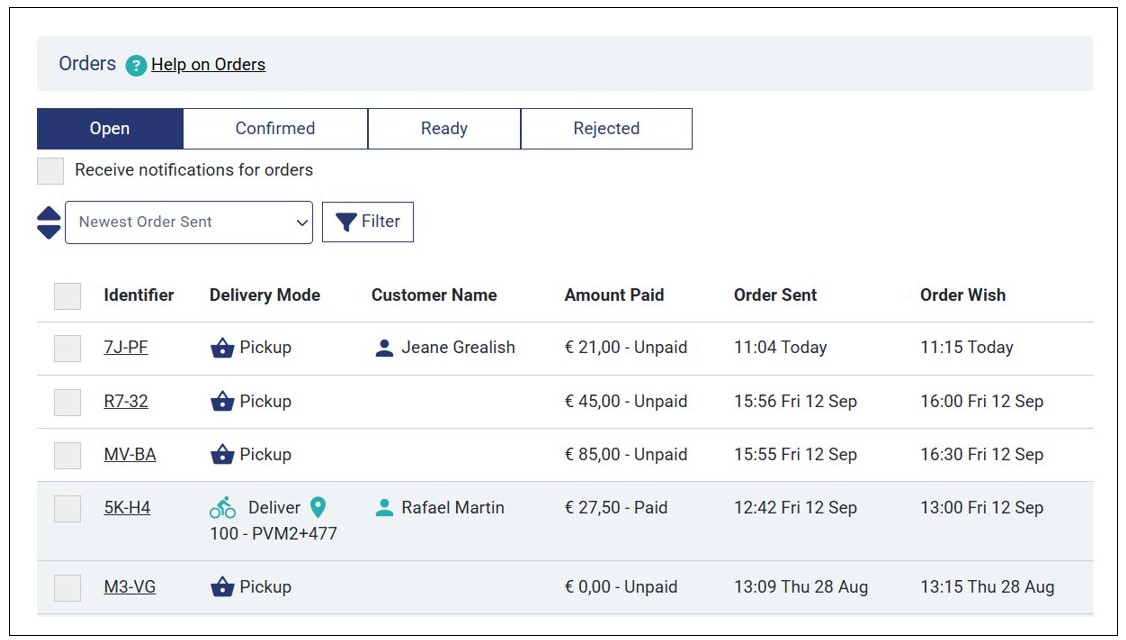The width and height of the screenshot is (1126, 640).
Task: Click the teal help question mark icon
Action: click(x=137, y=66)
